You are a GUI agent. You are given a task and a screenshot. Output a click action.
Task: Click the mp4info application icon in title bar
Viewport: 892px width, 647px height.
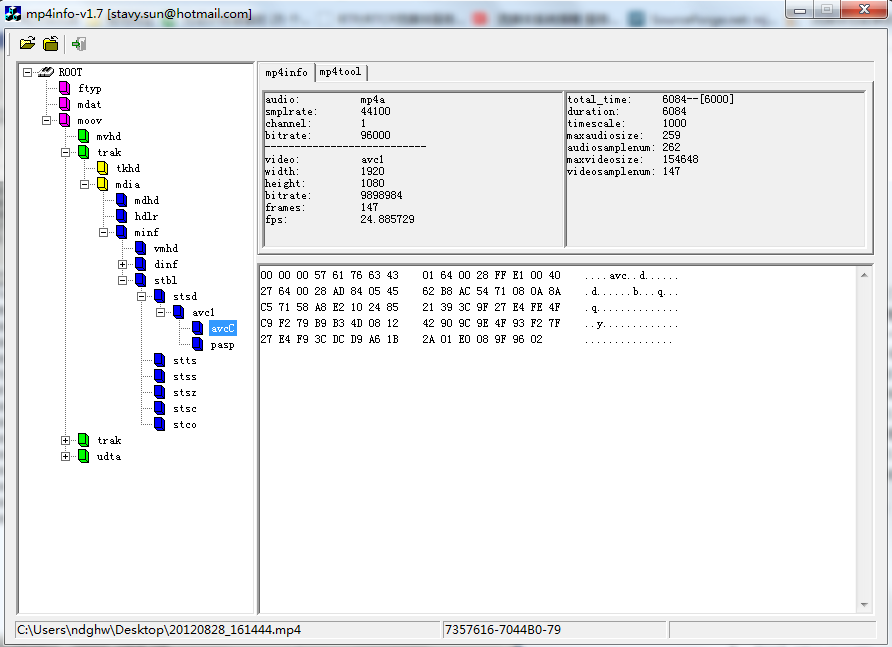tap(13, 13)
